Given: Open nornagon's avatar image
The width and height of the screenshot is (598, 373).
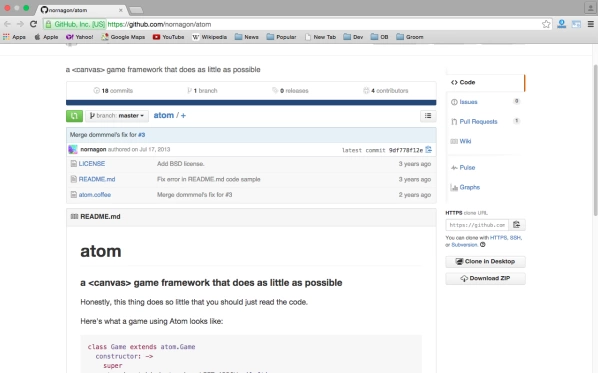Looking at the screenshot, I should point(73,149).
